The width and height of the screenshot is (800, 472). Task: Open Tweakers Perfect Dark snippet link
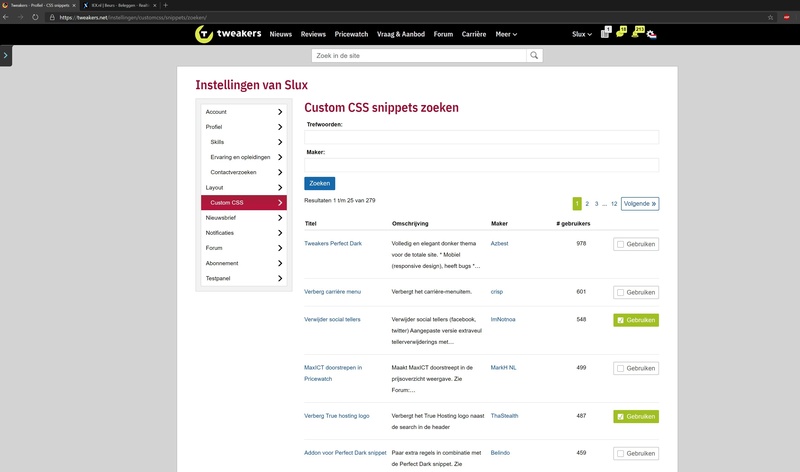[x=333, y=243]
